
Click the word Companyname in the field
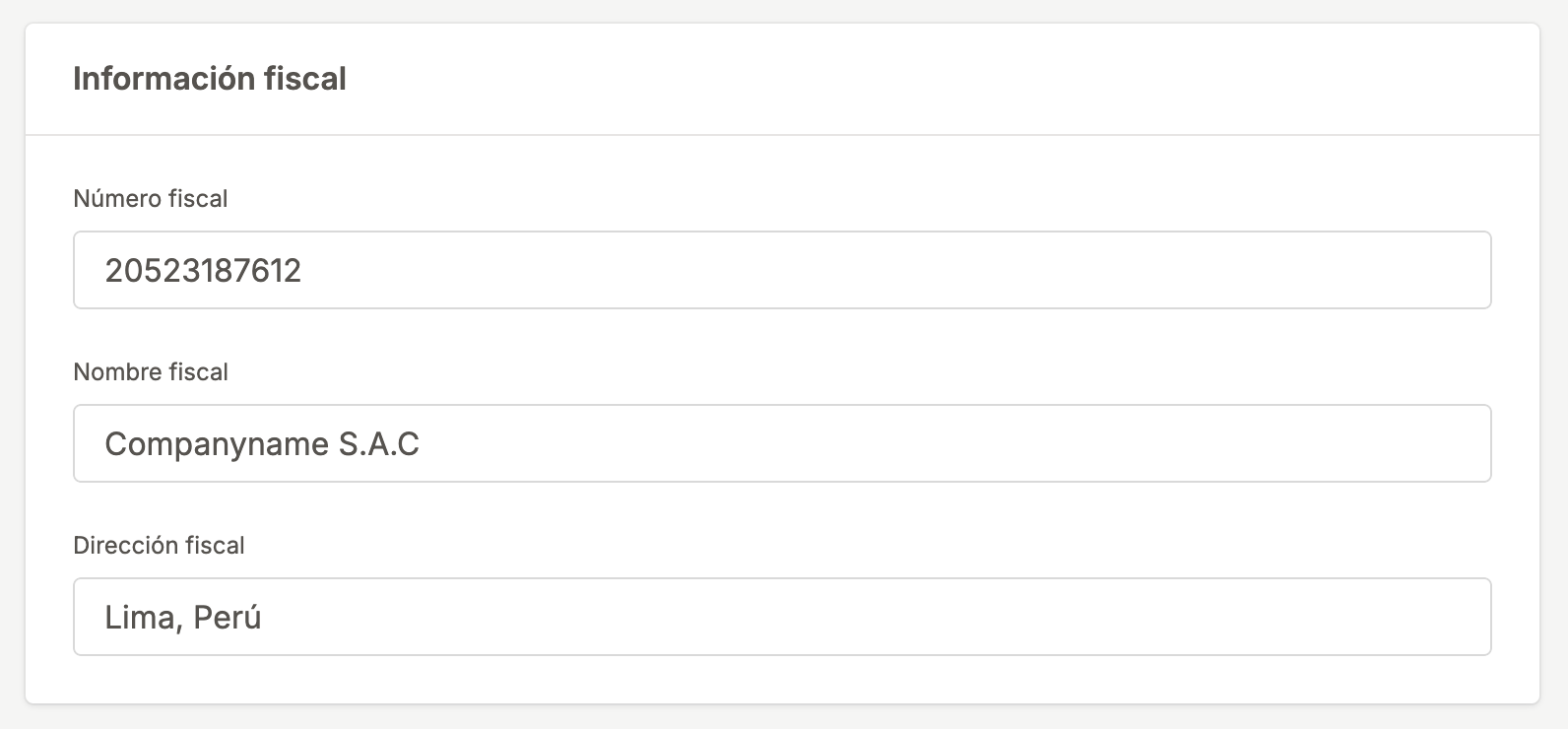coord(217,444)
